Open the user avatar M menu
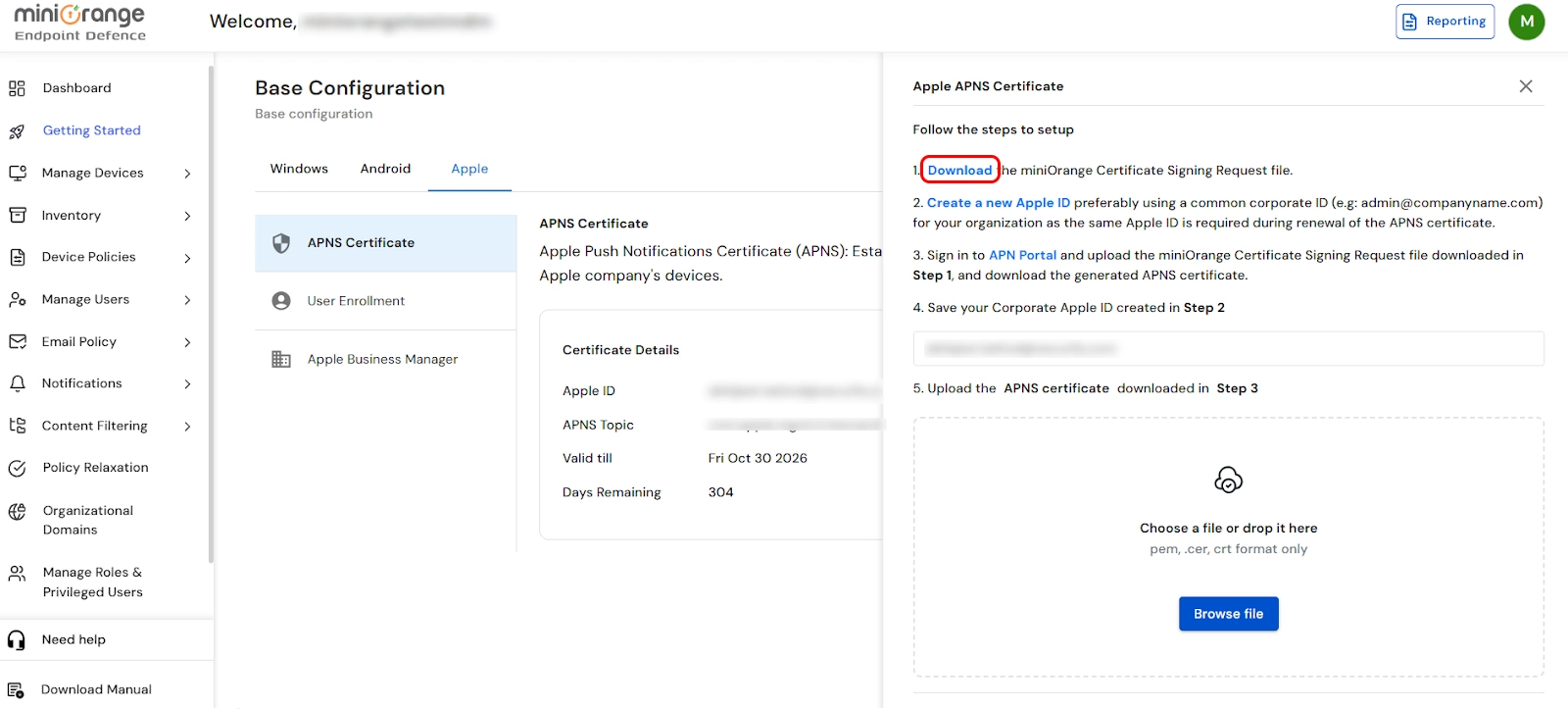1568x709 pixels. (1526, 22)
